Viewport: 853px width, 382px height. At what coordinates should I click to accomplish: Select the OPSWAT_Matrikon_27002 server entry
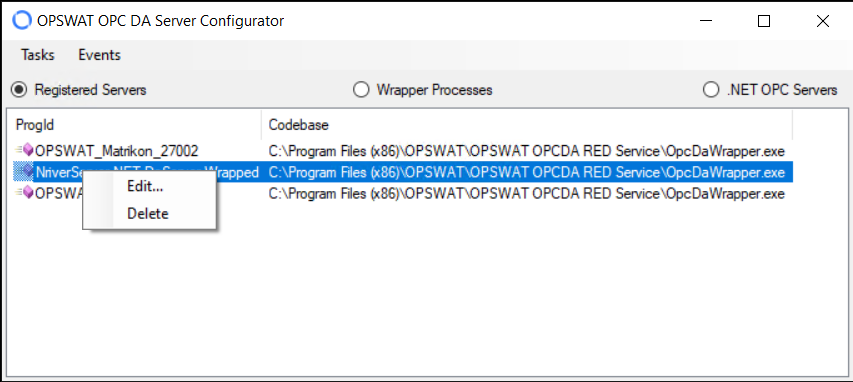tap(116, 151)
